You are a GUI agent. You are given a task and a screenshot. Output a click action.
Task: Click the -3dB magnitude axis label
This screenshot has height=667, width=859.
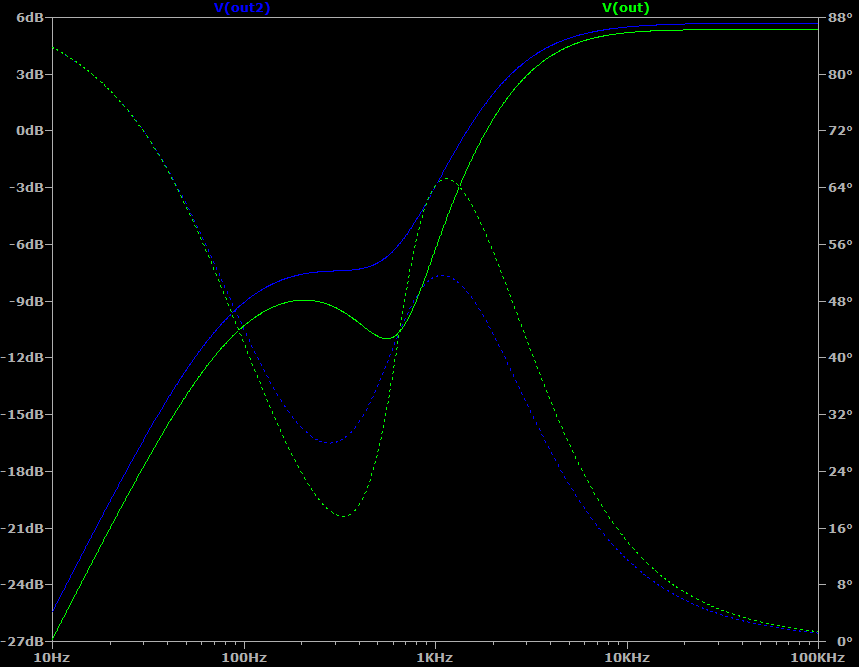coord(26,187)
